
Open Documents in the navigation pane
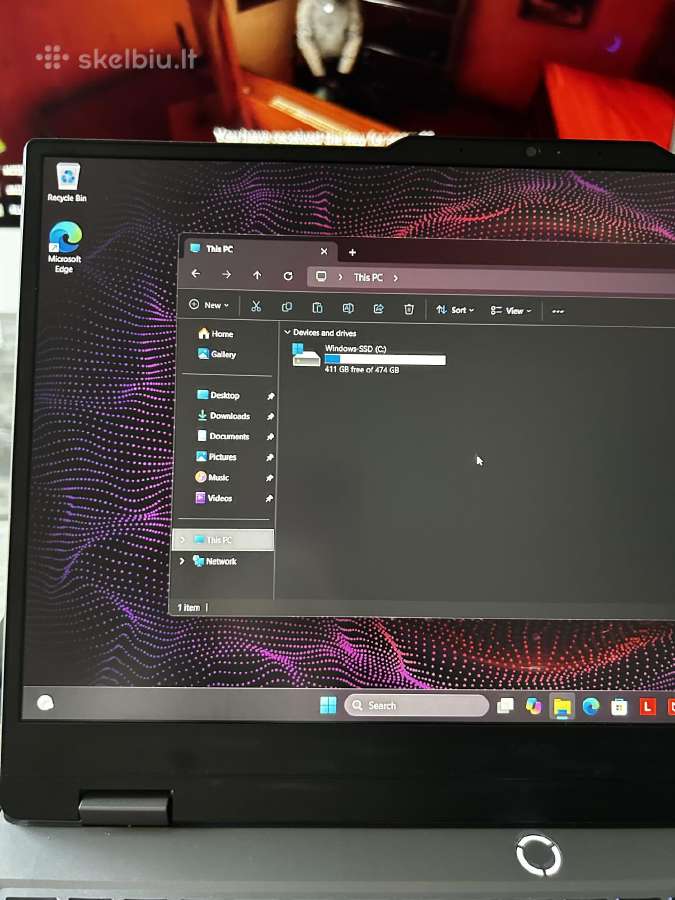click(x=223, y=436)
